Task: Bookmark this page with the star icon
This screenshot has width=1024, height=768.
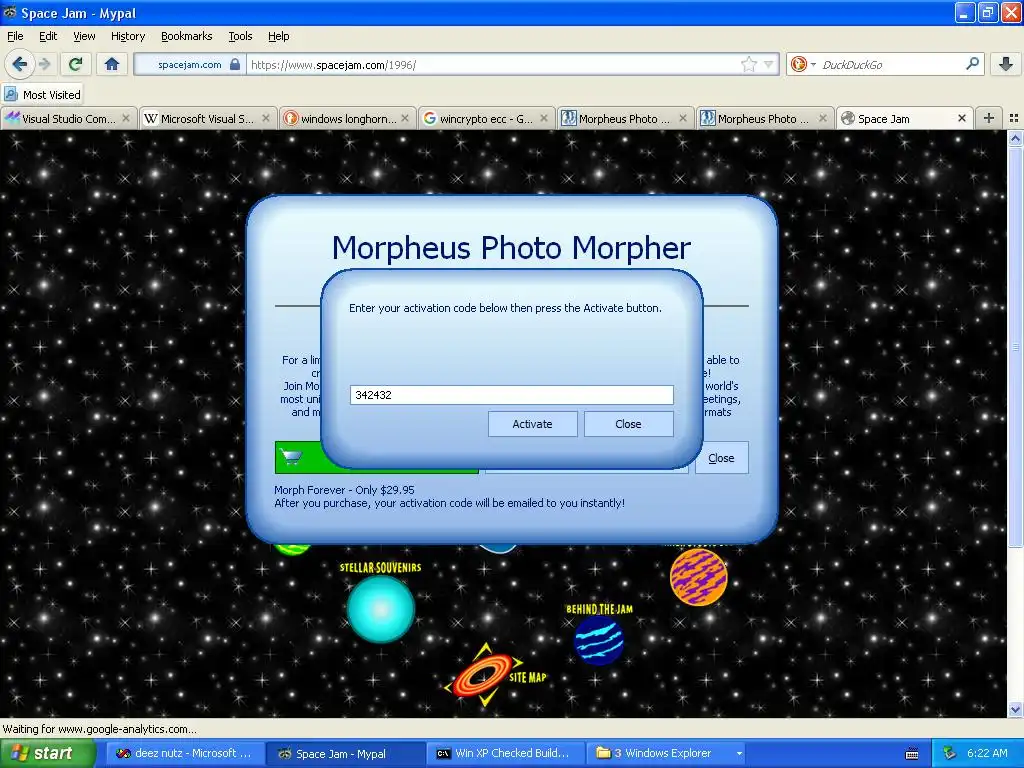Action: point(748,64)
